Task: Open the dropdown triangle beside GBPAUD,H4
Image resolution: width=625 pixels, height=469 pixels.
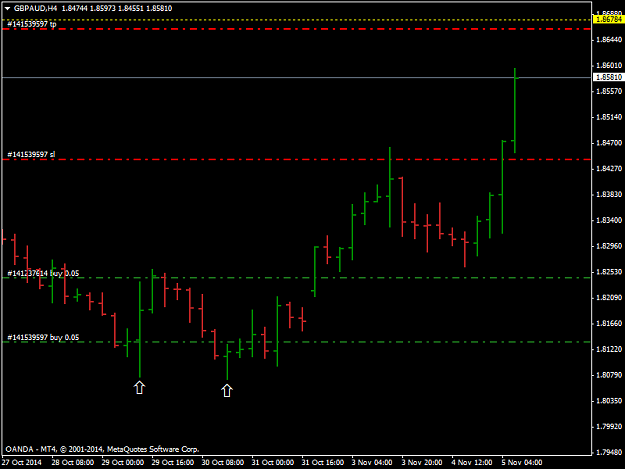Action: (x=7, y=8)
